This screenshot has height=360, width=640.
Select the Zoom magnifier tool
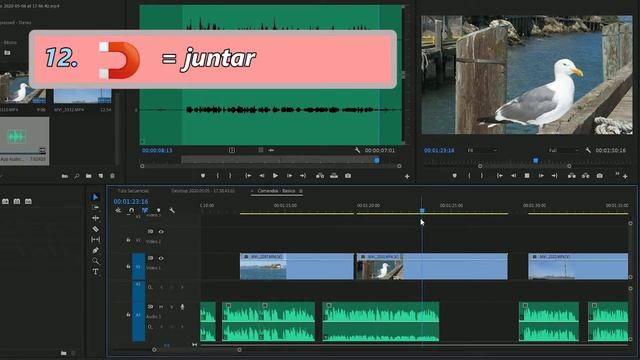pyautogui.click(x=95, y=261)
